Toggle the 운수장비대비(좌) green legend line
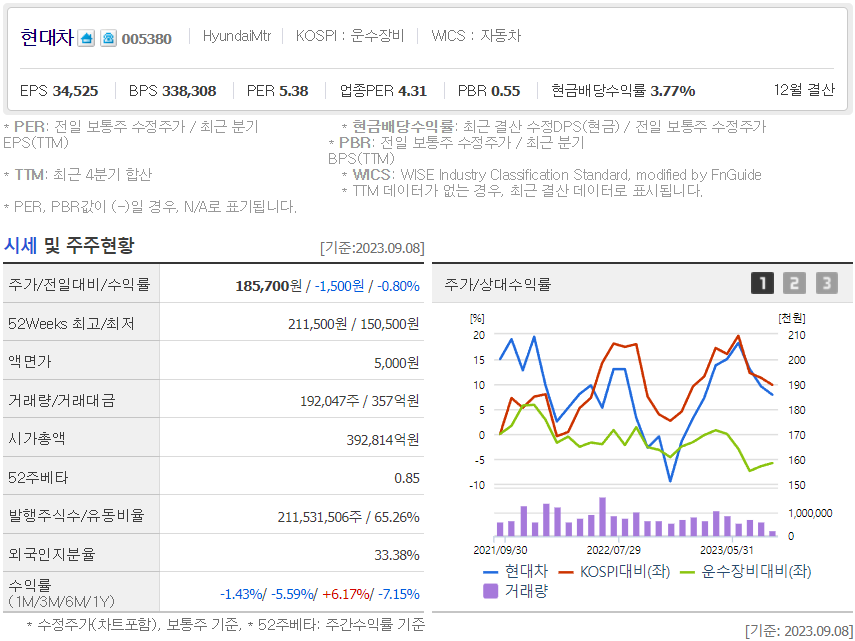Image resolution: width=855 pixels, height=641 pixels. 746,572
